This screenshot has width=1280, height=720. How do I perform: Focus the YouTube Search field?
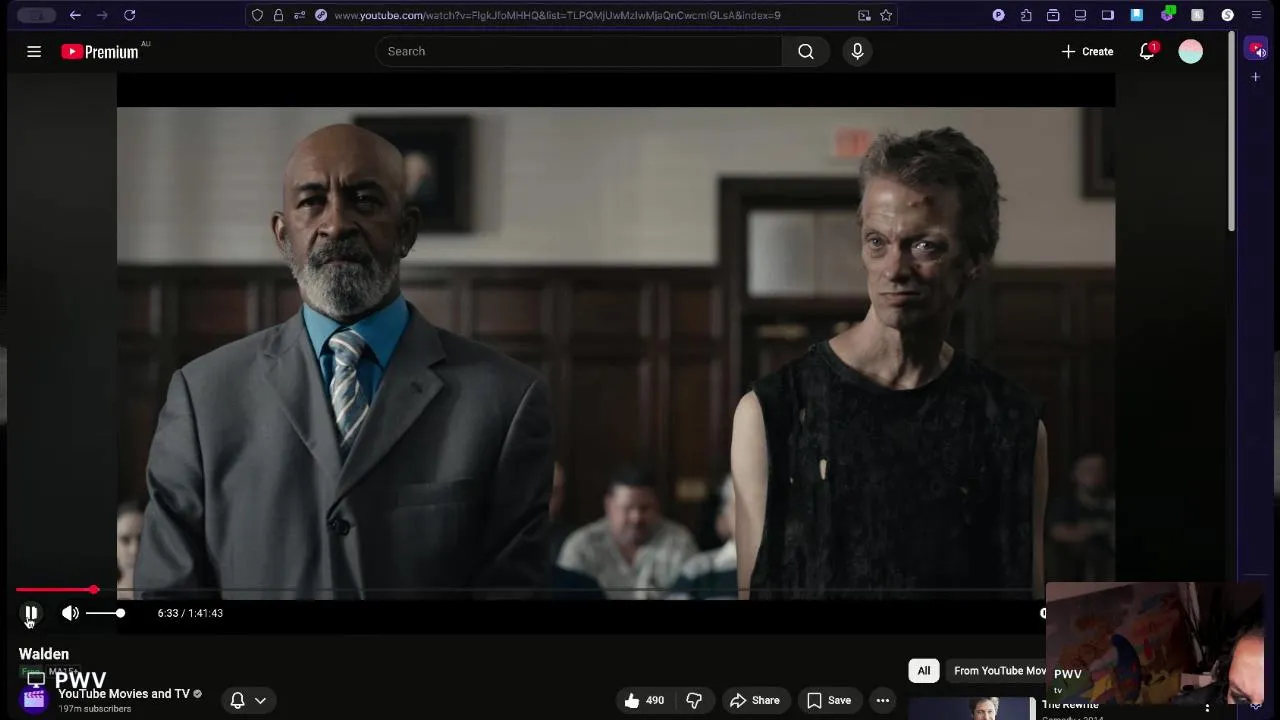[x=578, y=51]
